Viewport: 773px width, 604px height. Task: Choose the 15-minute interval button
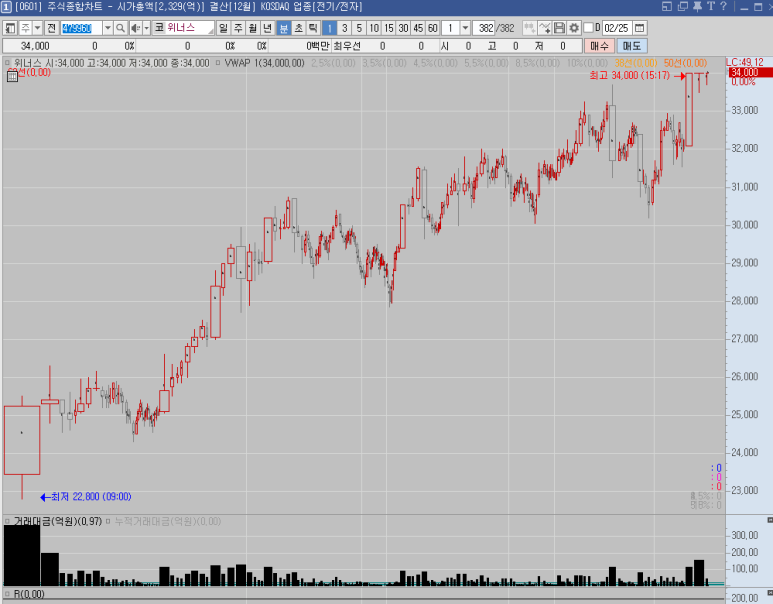(389, 28)
